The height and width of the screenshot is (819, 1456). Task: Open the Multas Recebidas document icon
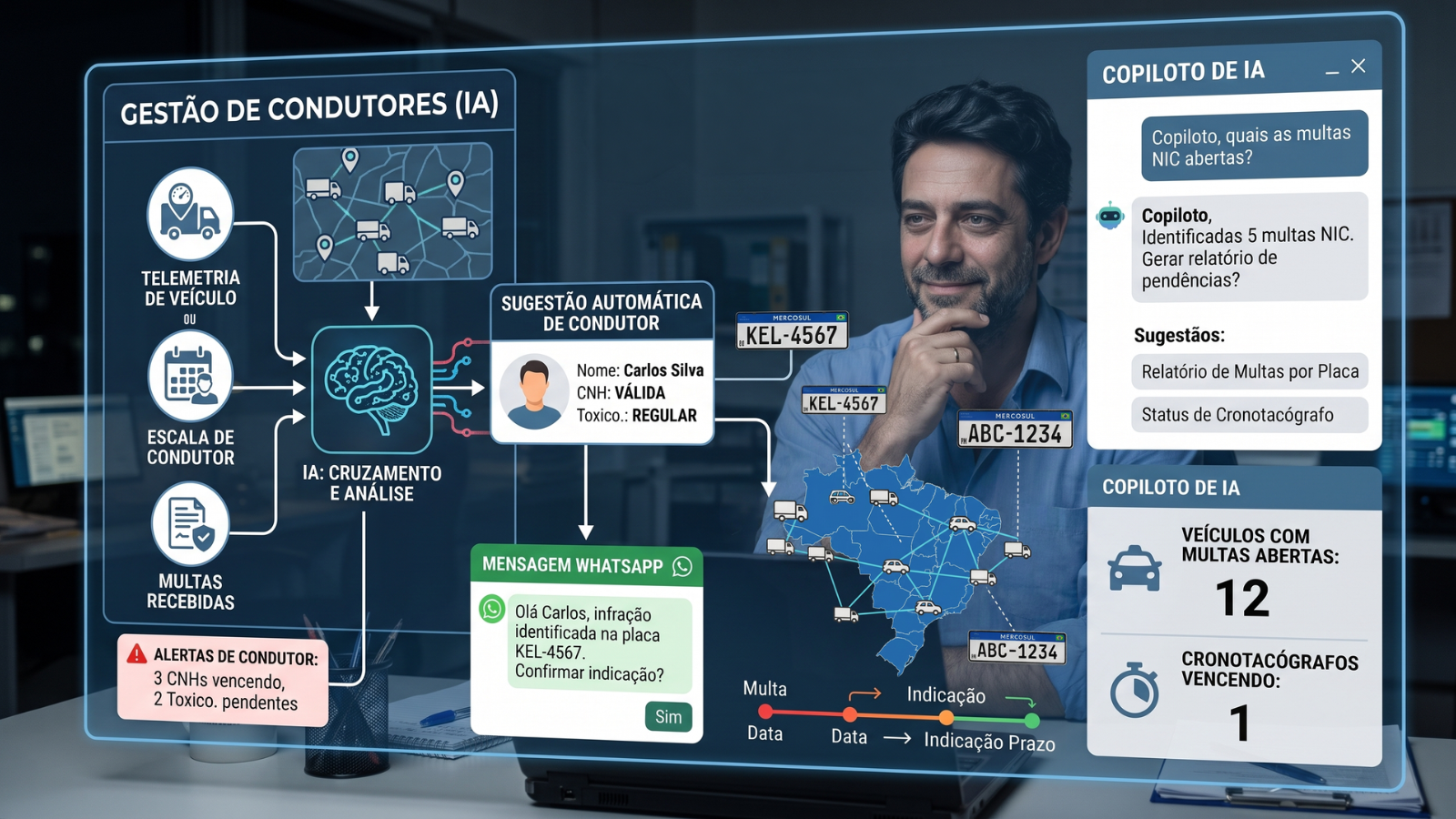[x=190, y=524]
